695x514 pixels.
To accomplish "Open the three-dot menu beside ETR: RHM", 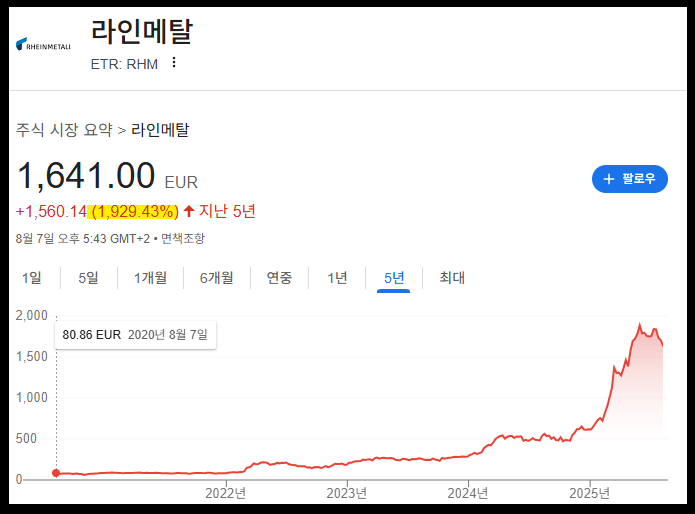I will 174,62.
